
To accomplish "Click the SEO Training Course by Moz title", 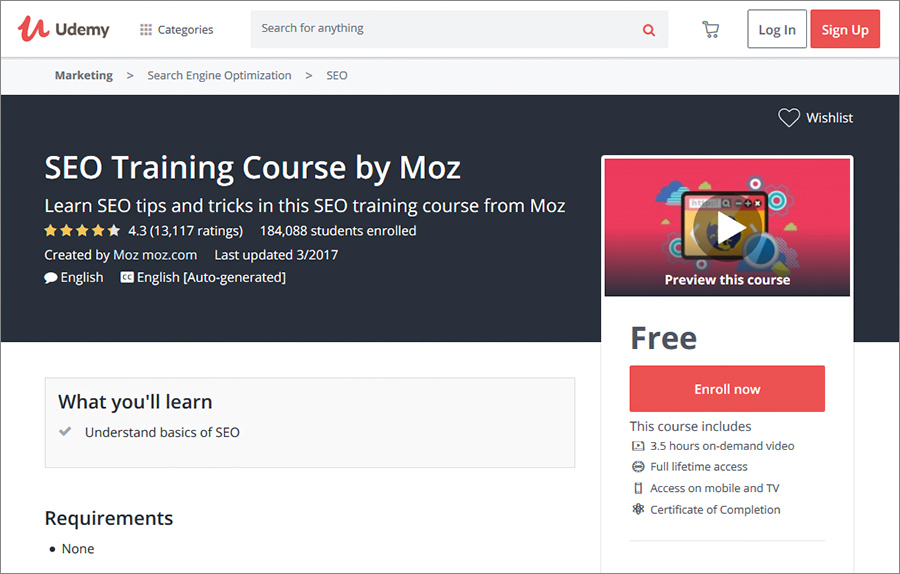I will click(253, 168).
